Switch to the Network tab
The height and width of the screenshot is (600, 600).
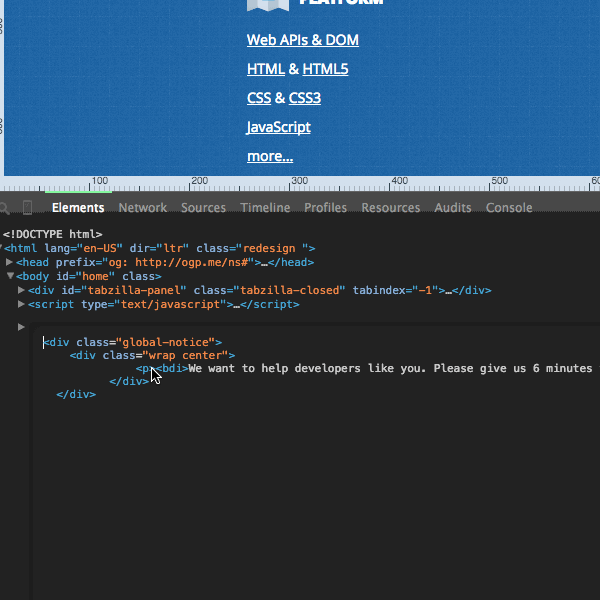pos(142,207)
